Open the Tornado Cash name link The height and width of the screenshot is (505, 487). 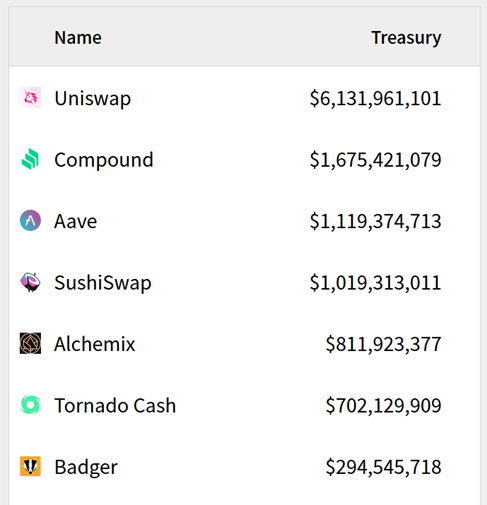pos(115,405)
